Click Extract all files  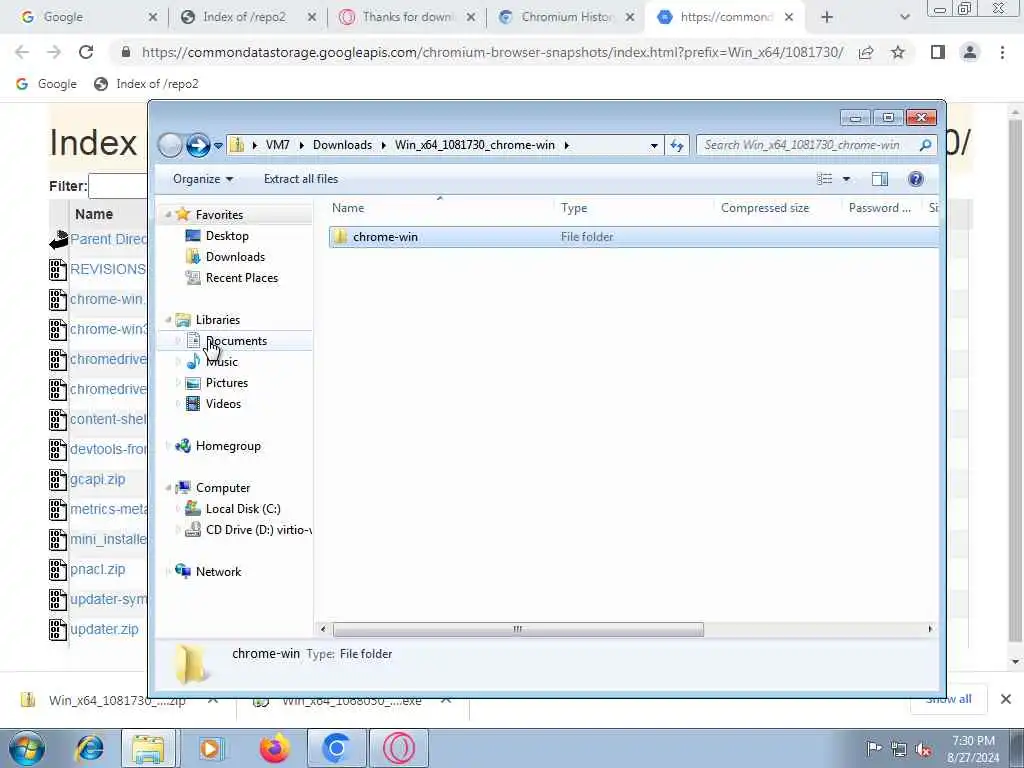[301, 179]
